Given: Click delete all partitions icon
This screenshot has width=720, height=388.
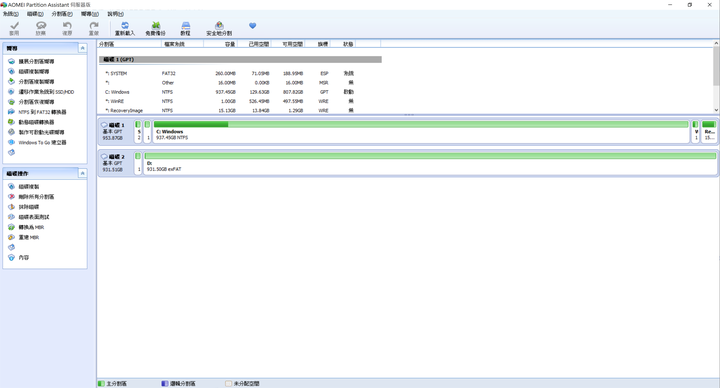Looking at the screenshot, I should (x=11, y=197).
